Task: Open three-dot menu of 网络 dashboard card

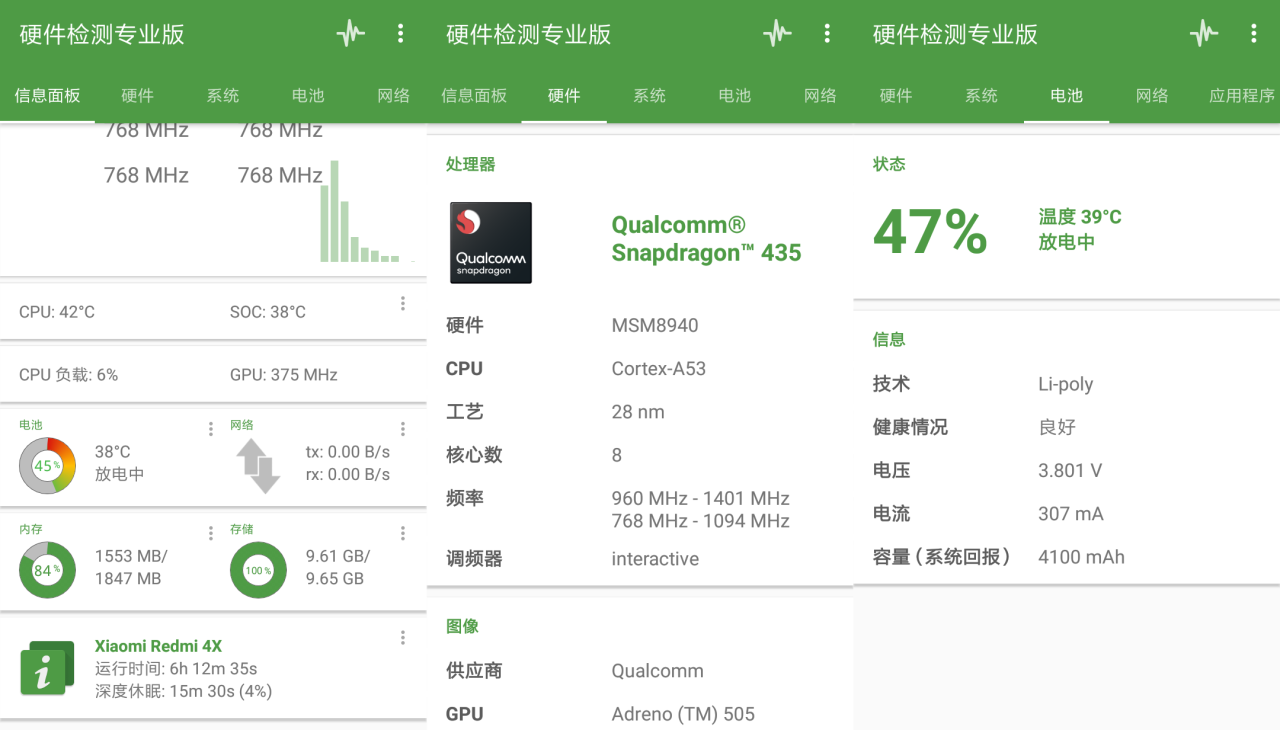Action: [x=403, y=429]
